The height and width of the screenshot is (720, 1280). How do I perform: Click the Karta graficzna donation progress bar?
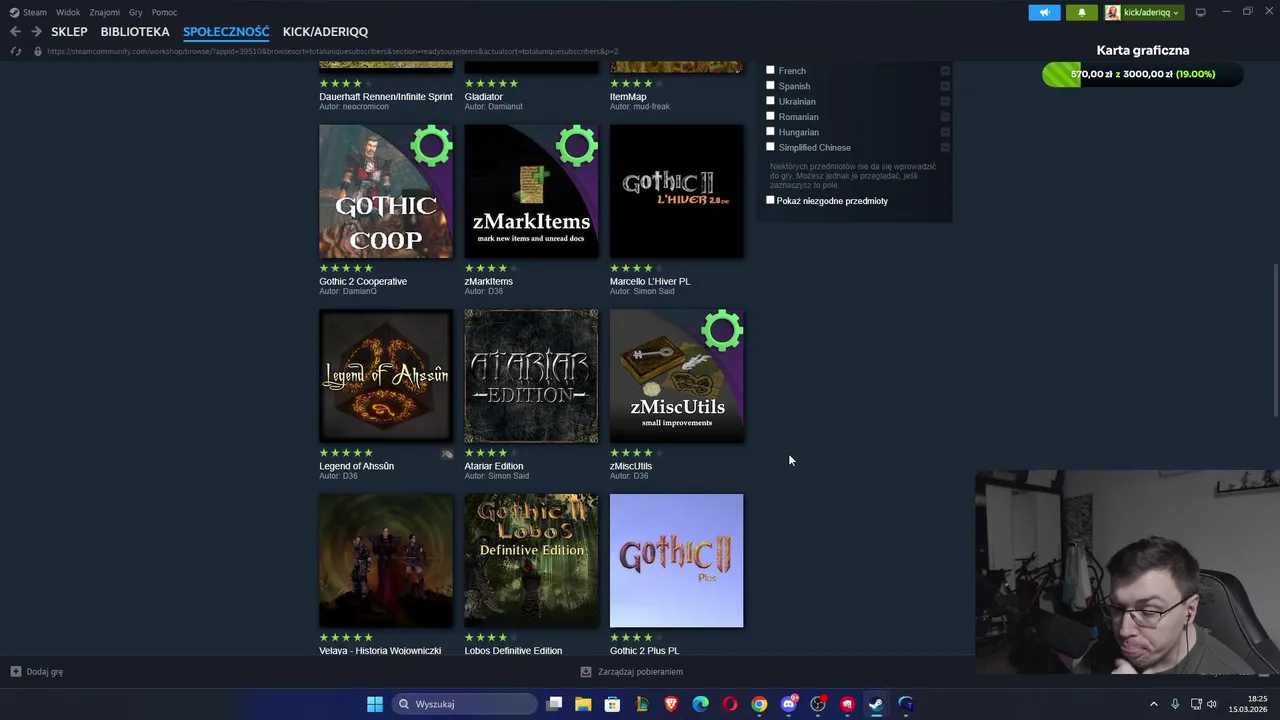[1142, 74]
